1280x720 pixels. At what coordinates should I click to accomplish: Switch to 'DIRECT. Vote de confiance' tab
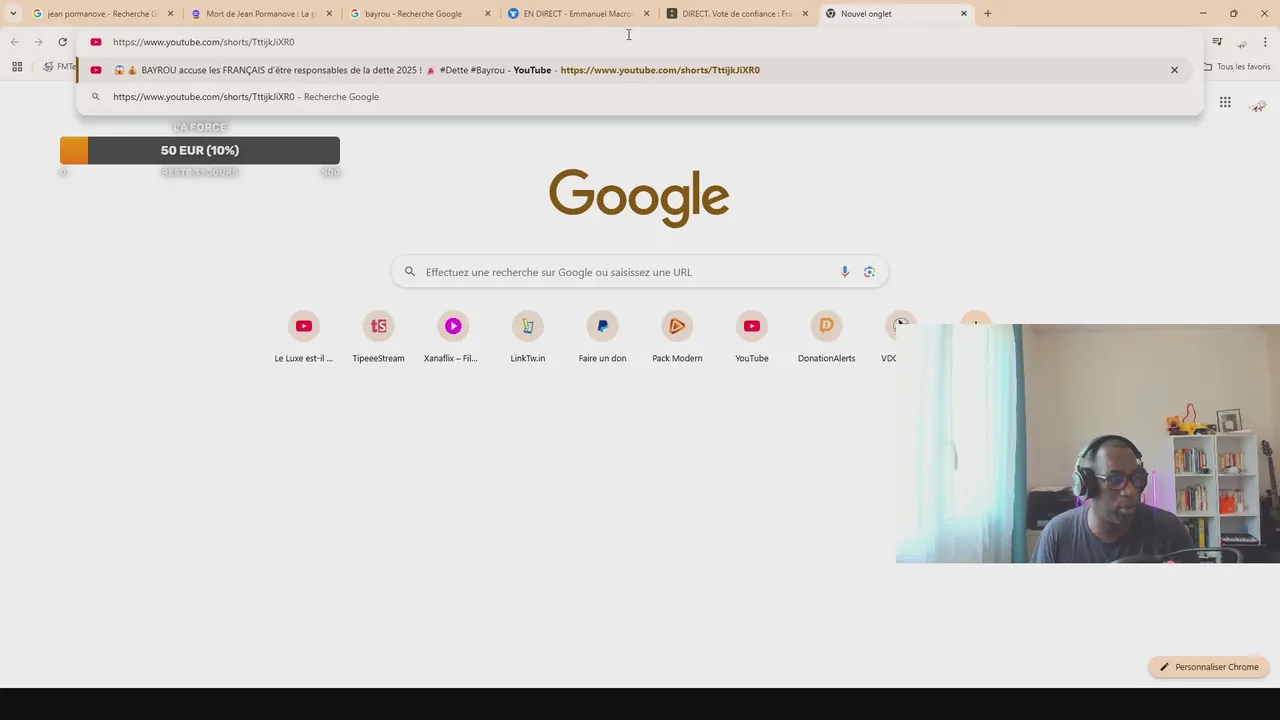pos(738,14)
